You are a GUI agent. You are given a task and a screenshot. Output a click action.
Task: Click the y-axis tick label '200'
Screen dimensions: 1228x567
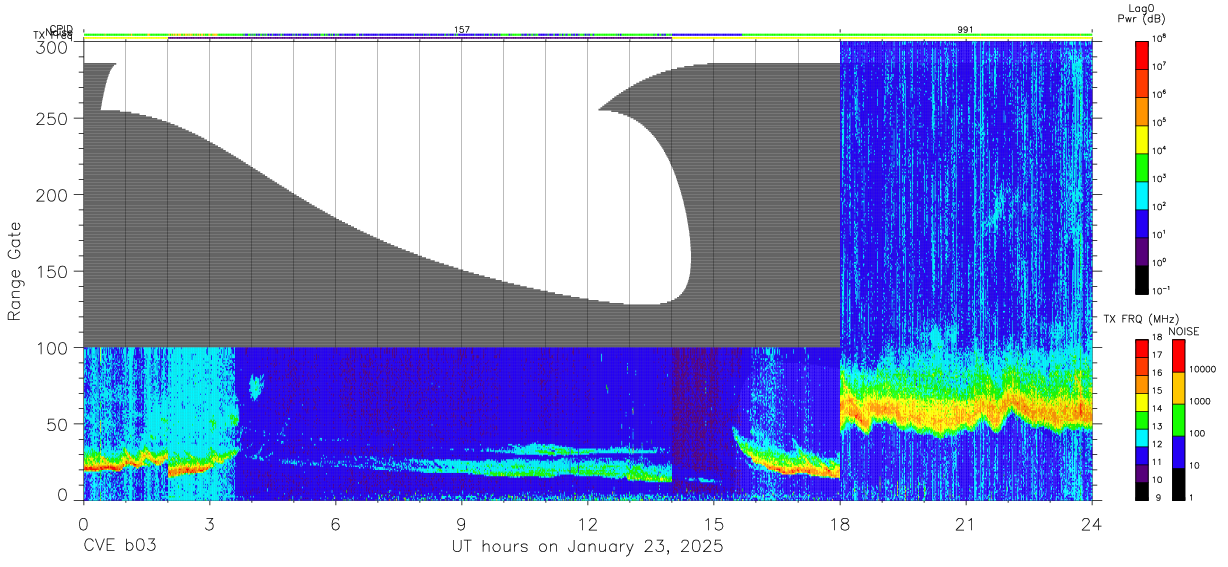coord(54,194)
